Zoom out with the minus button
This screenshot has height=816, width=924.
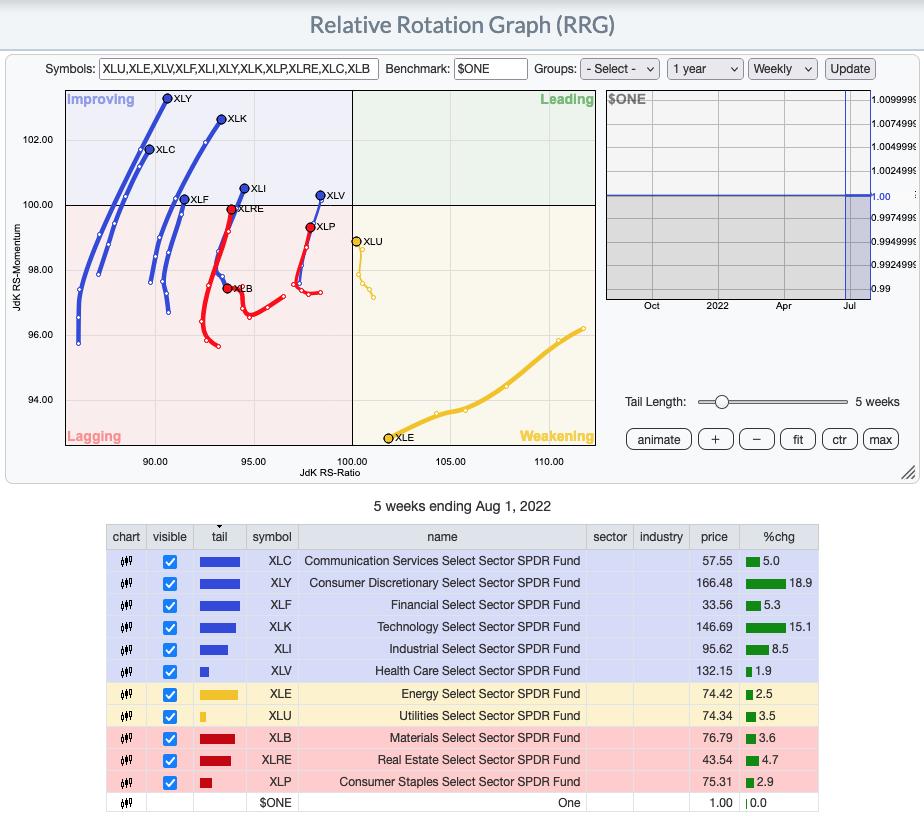[x=757, y=440]
